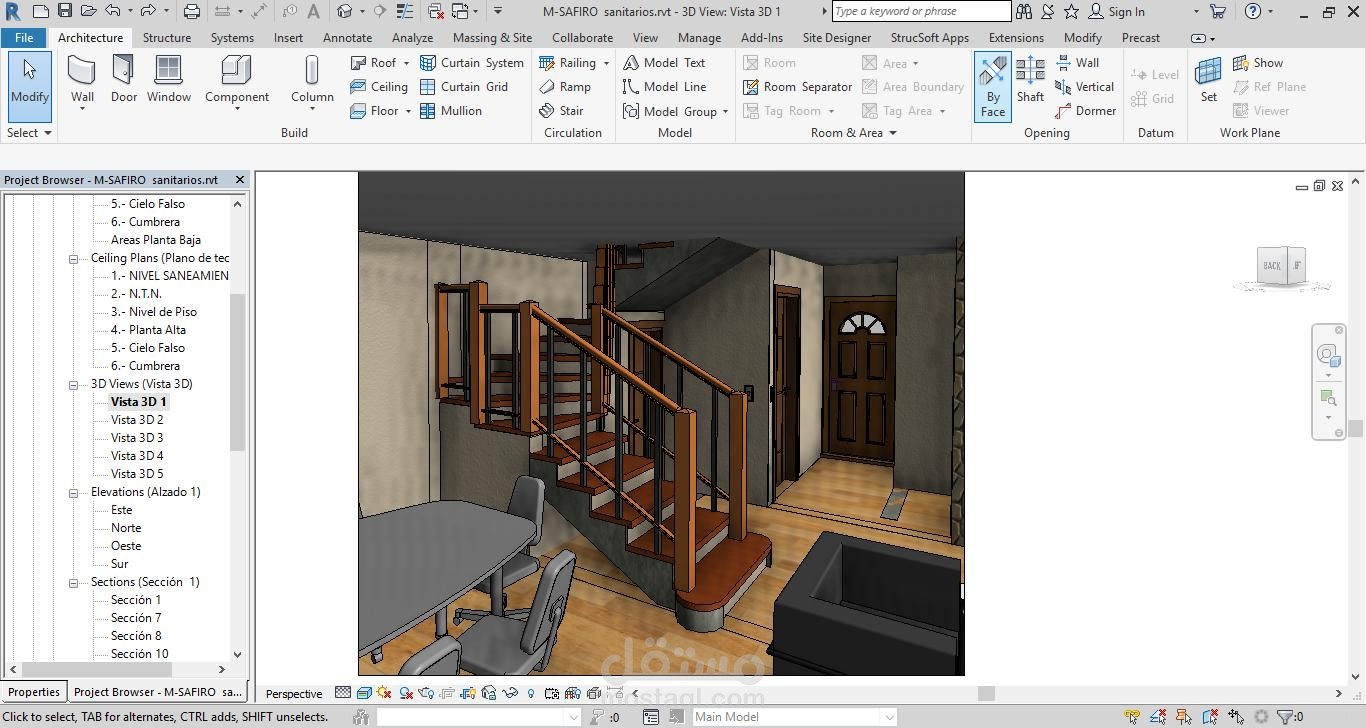Viewport: 1366px width, 728px height.
Task: Click the Close Inactive Views icon
Action: tap(436, 12)
